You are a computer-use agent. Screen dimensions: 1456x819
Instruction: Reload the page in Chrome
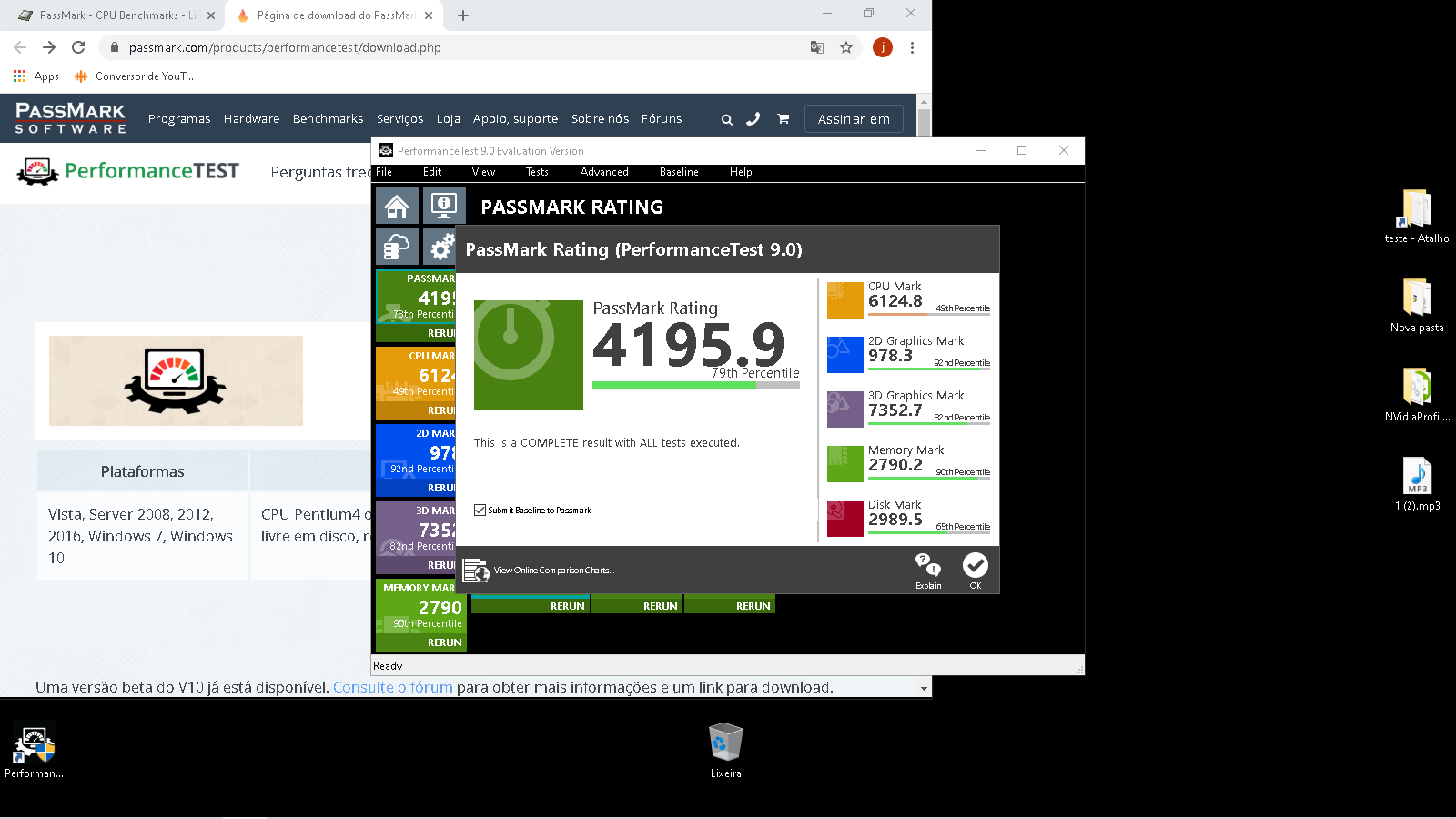pyautogui.click(x=78, y=47)
